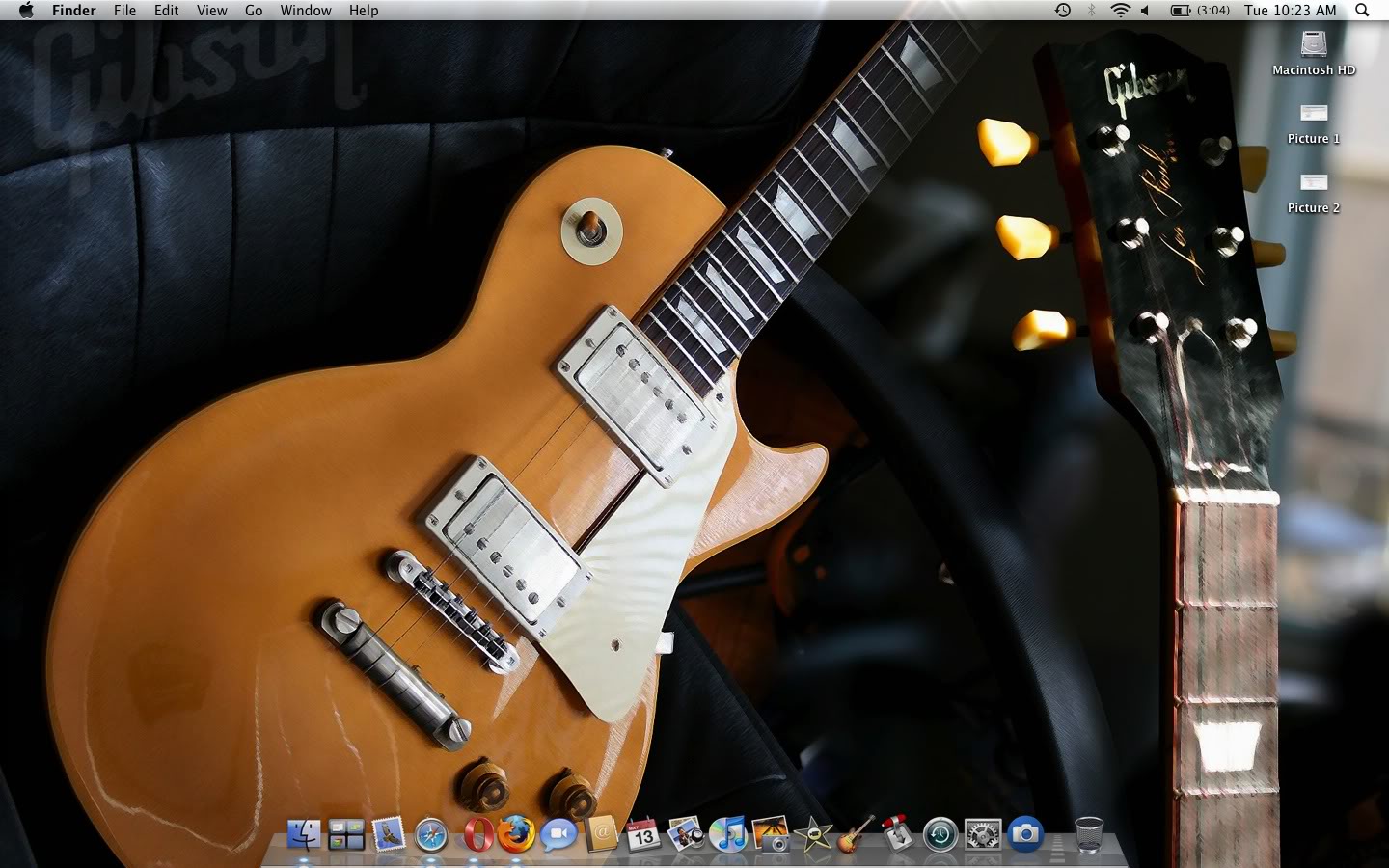Open the switch-style utility icon in Dock
The width and height of the screenshot is (1389, 868).
pos(898,833)
